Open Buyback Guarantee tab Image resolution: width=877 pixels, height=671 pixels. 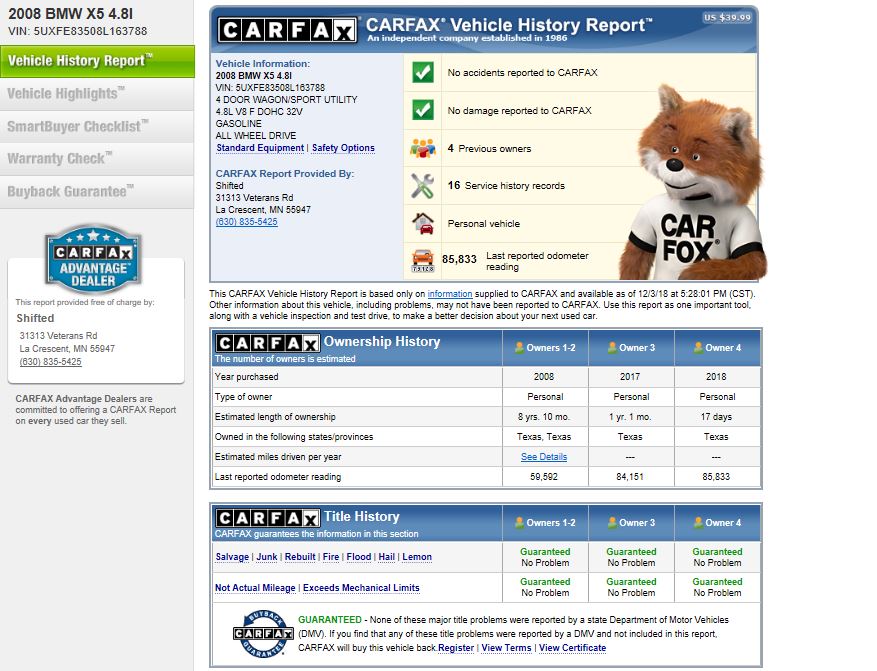point(97,192)
